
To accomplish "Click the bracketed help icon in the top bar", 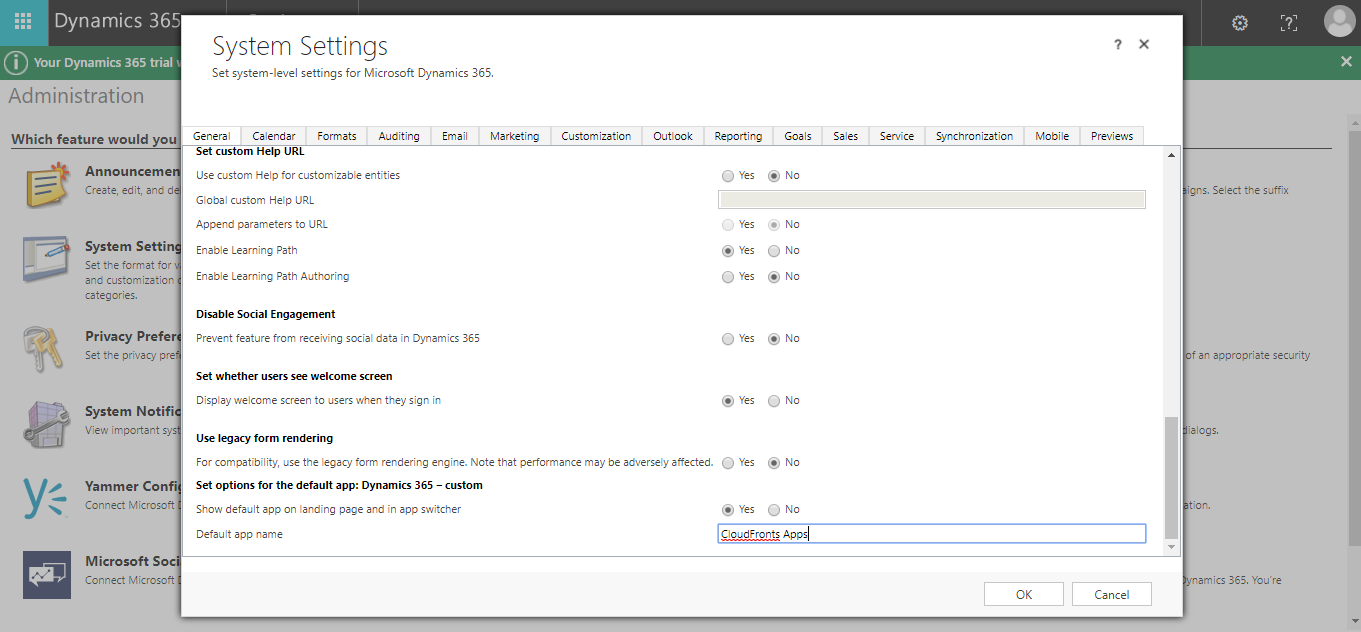I will (x=1289, y=22).
